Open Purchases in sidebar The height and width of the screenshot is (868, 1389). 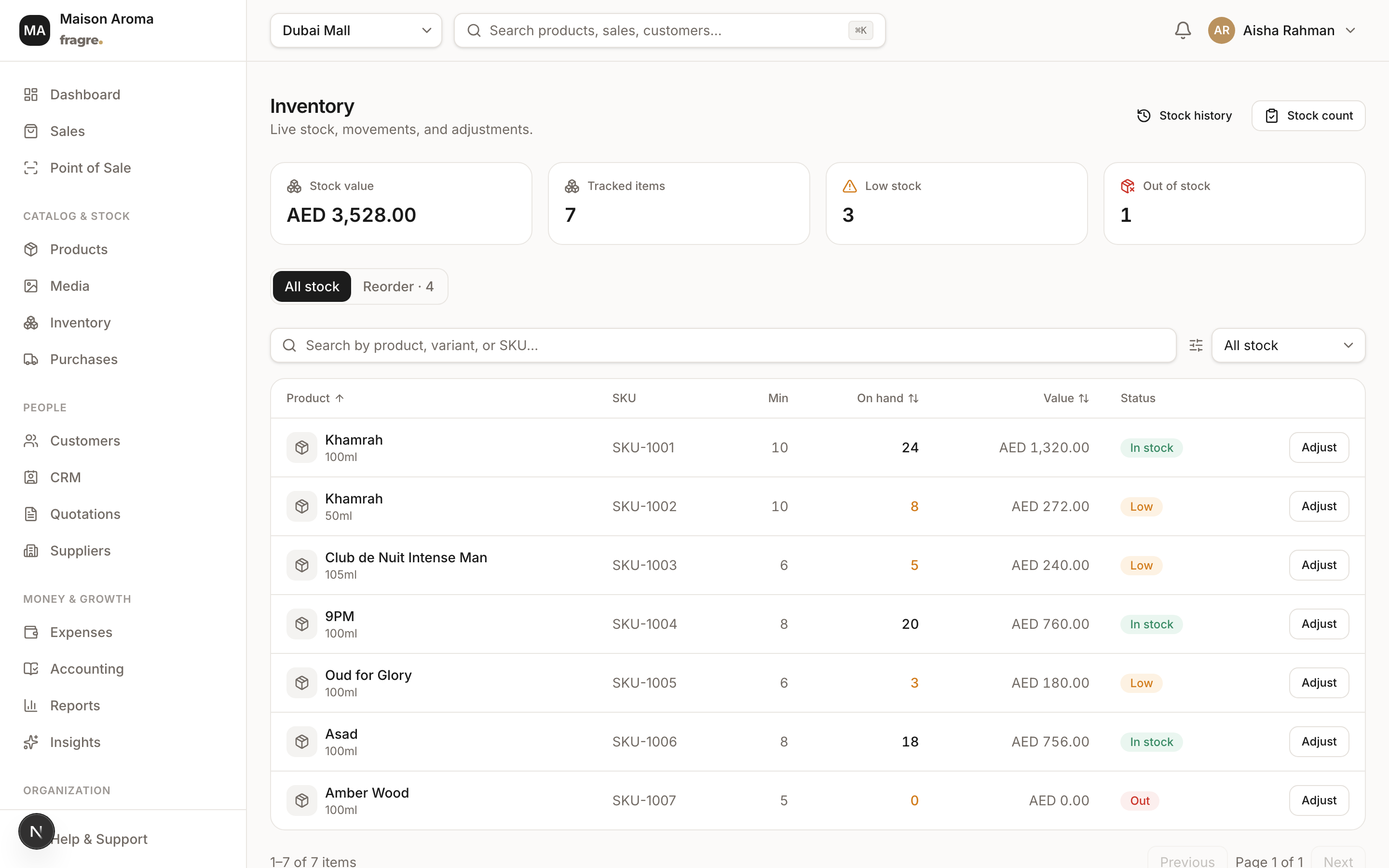point(123,359)
